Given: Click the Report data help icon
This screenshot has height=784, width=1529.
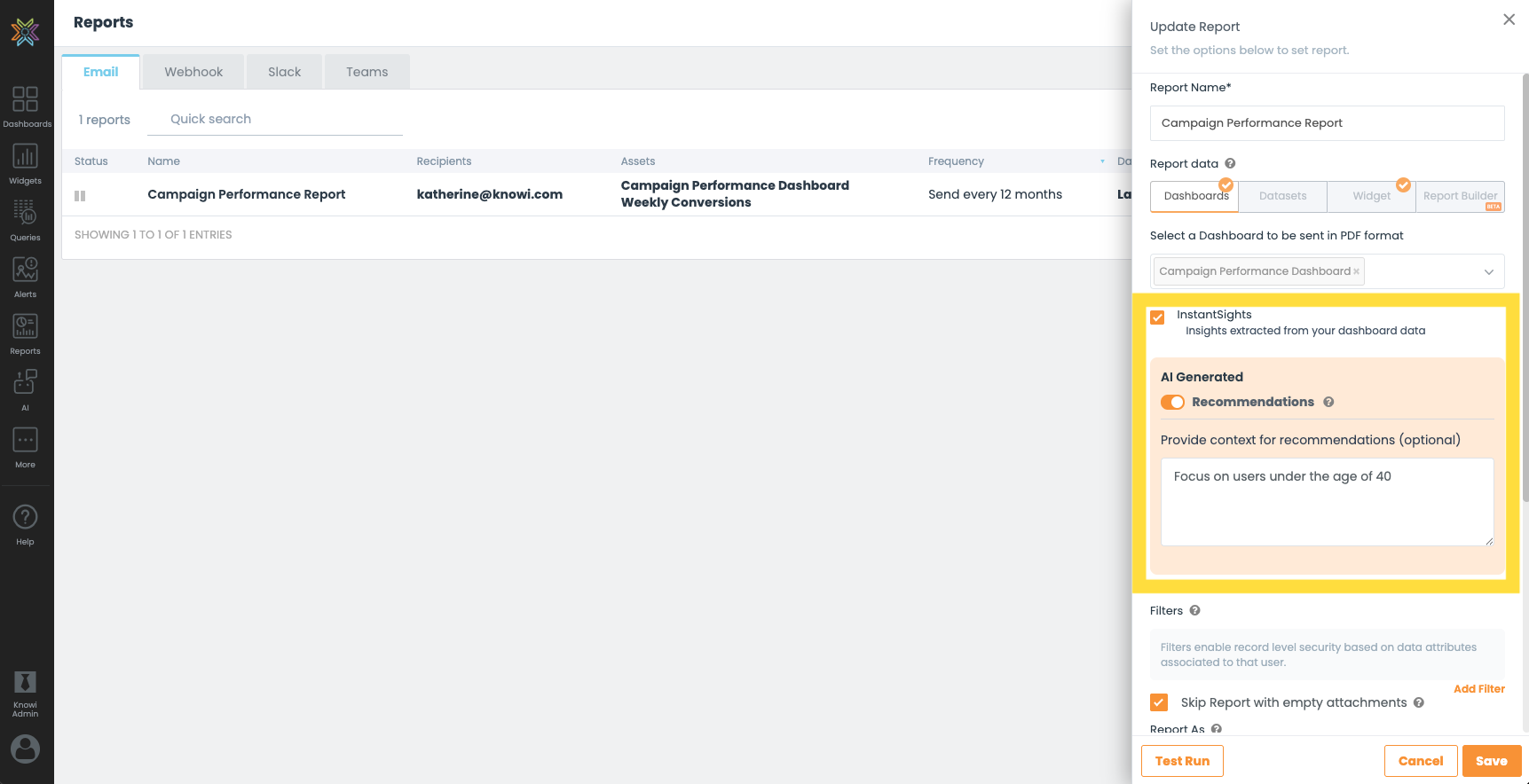Looking at the screenshot, I should tap(1230, 164).
